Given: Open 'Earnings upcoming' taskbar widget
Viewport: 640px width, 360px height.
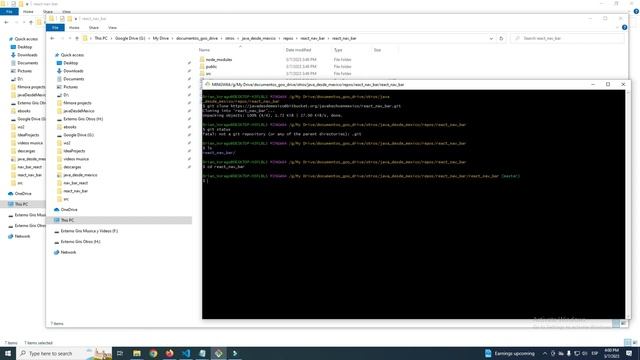Looking at the screenshot, I should coord(510,353).
